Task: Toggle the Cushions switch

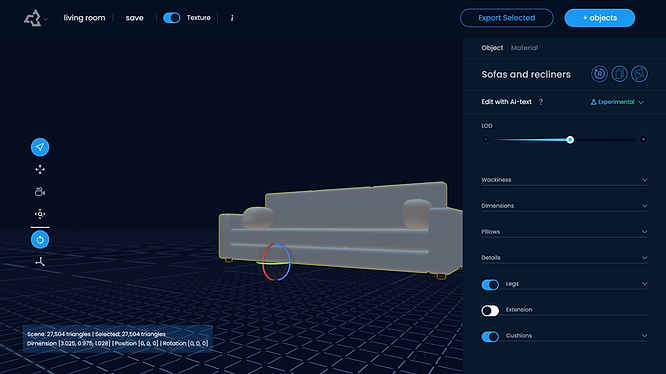Action: tap(490, 336)
